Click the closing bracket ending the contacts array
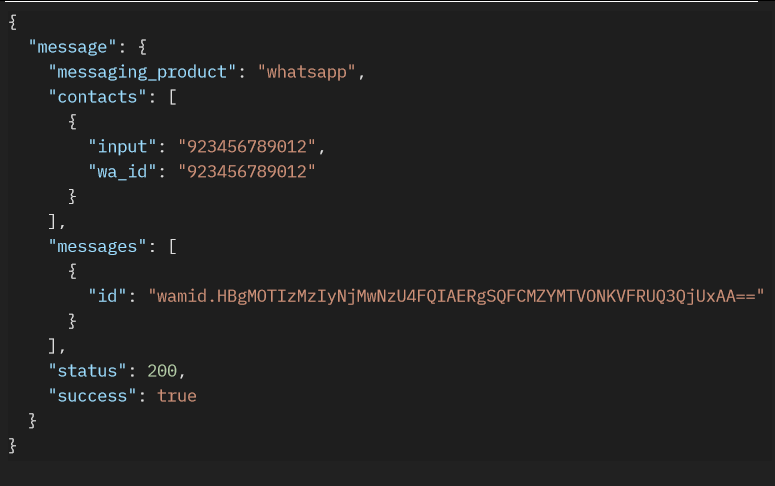This screenshot has width=775, height=486. click(53, 222)
